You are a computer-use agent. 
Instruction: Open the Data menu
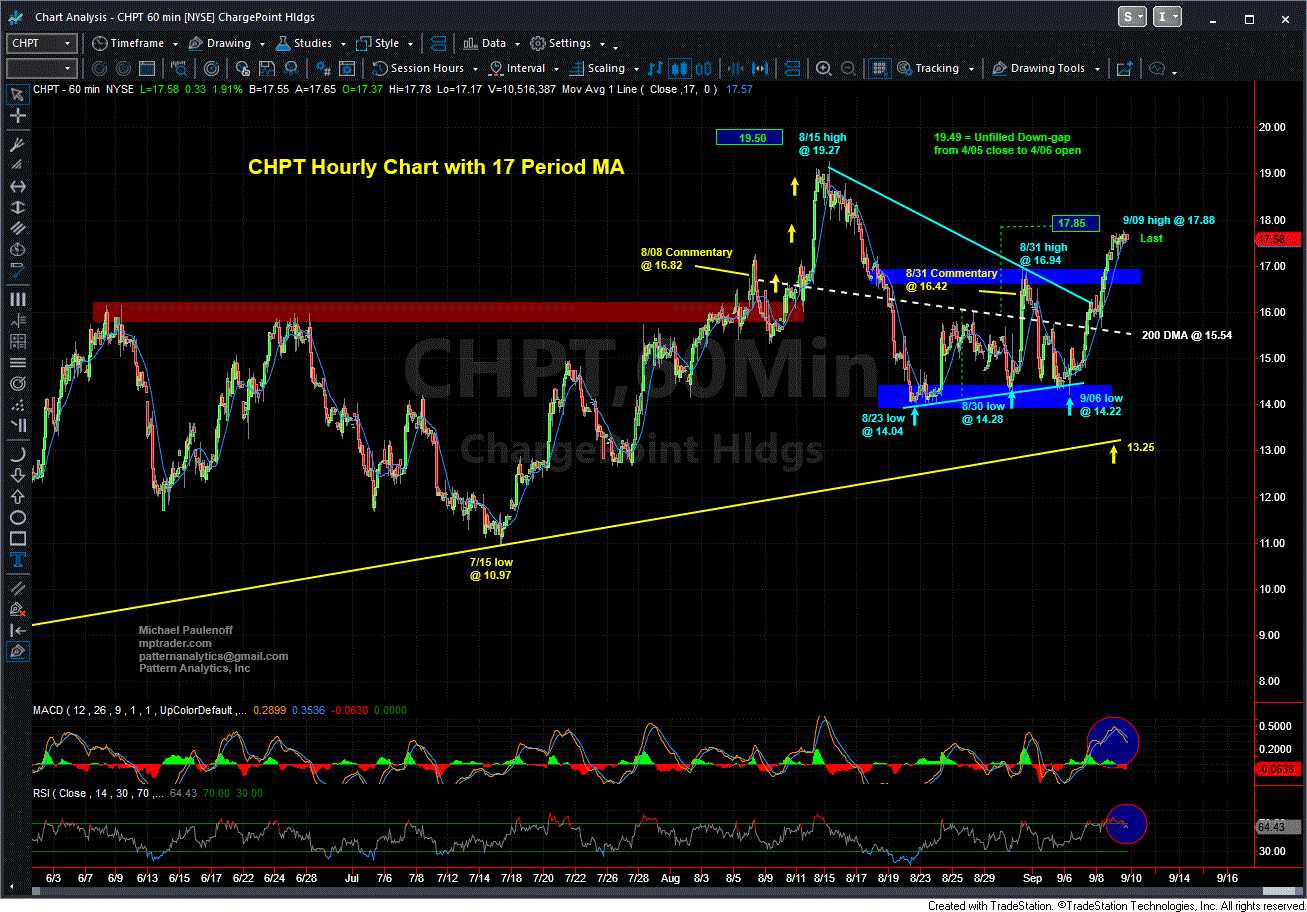tap(491, 43)
